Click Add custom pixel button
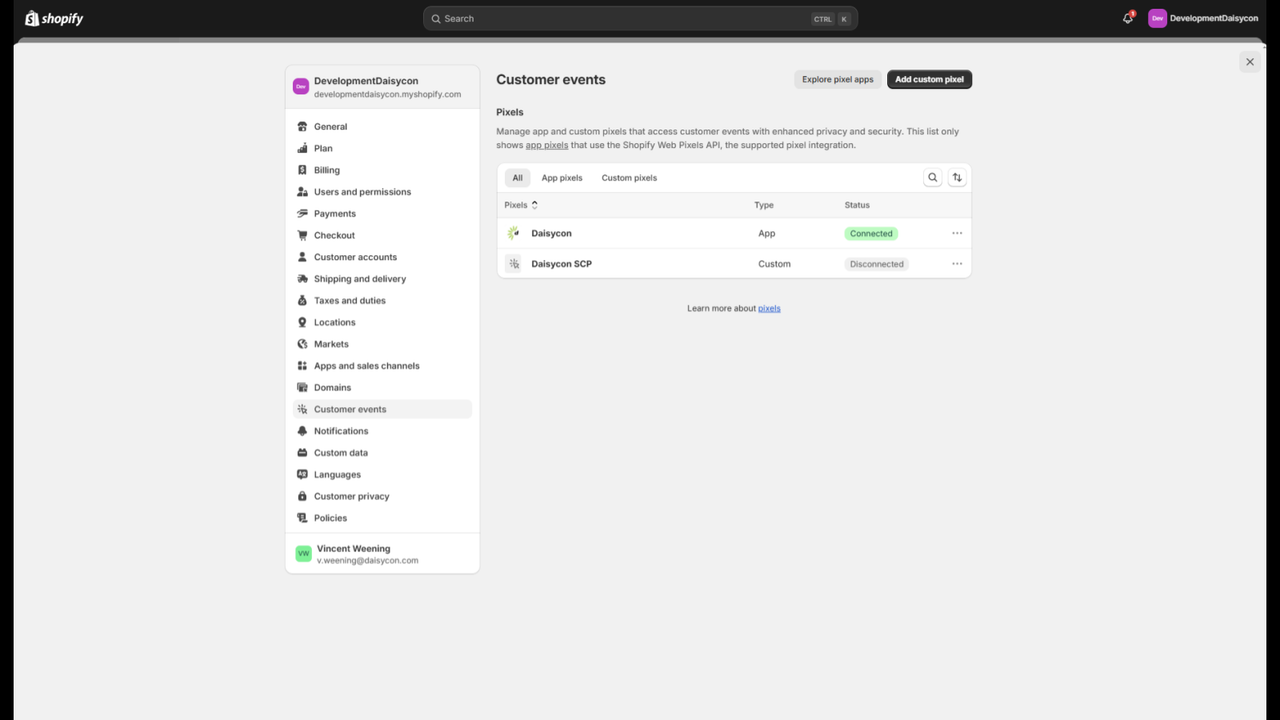Viewport: 1280px width, 720px height. pos(929,79)
